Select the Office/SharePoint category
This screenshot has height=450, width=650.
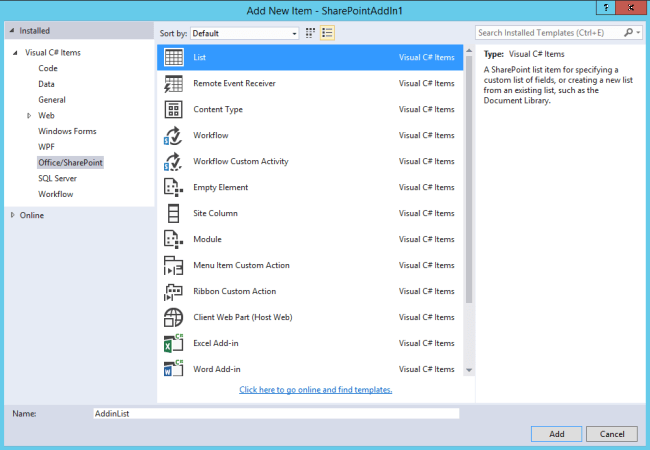pos(70,162)
